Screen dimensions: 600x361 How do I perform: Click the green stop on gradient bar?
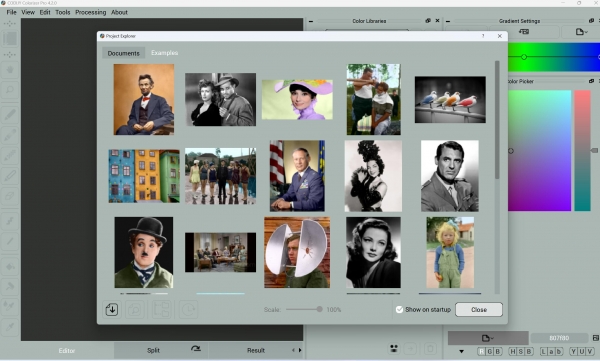524,57
